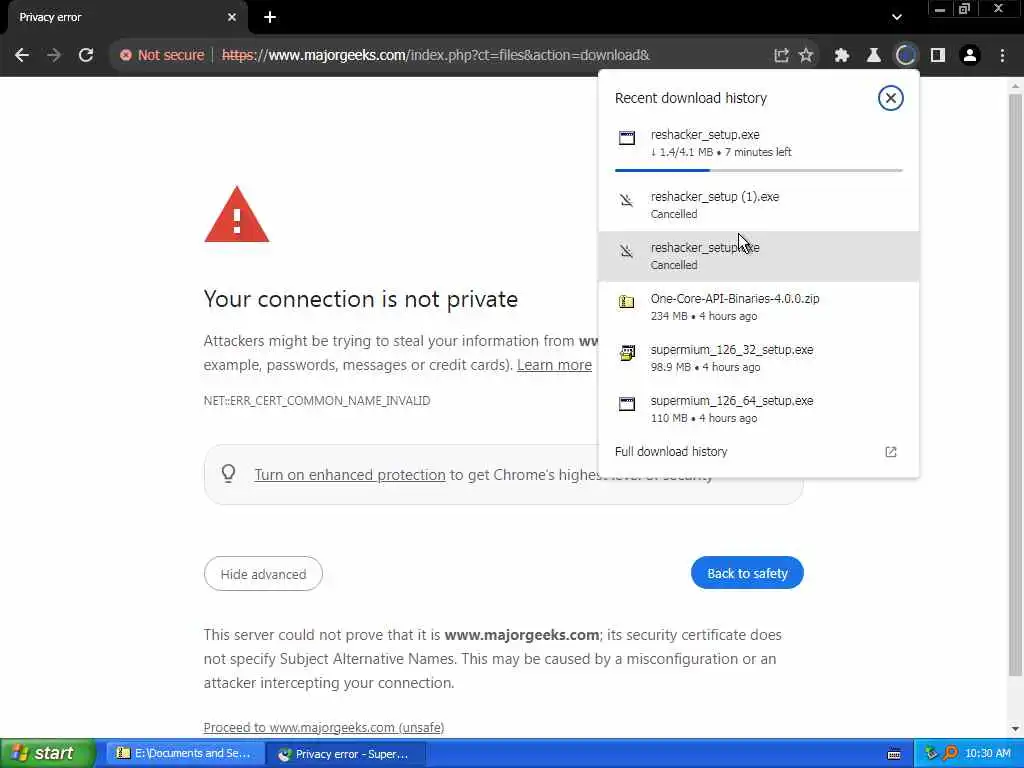Close the Recent download history popup
This screenshot has width=1024, height=768.
coord(890,98)
